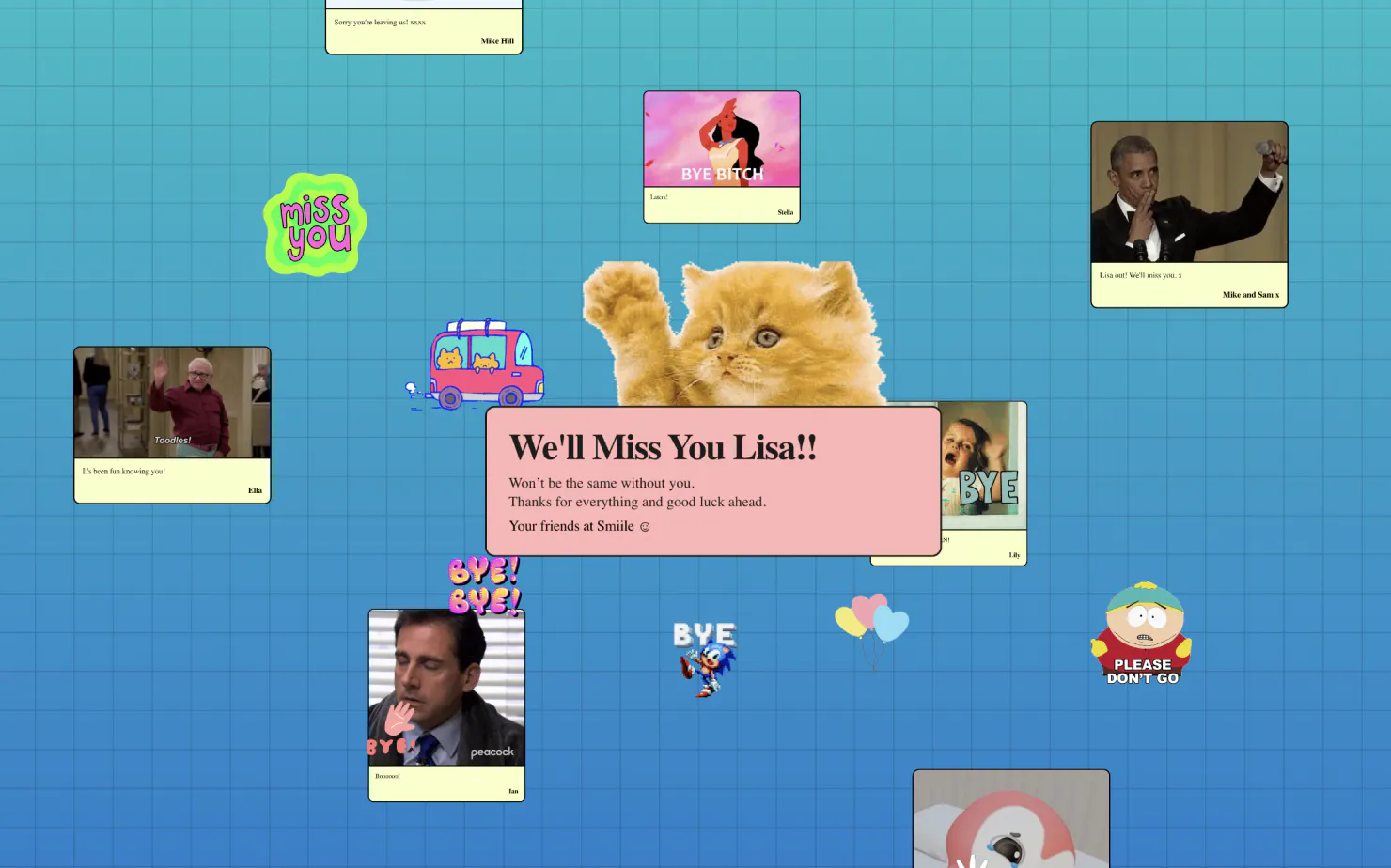Click the "We'll Miss You Lisa!!" heading
The image size is (1391, 868).
(663, 448)
